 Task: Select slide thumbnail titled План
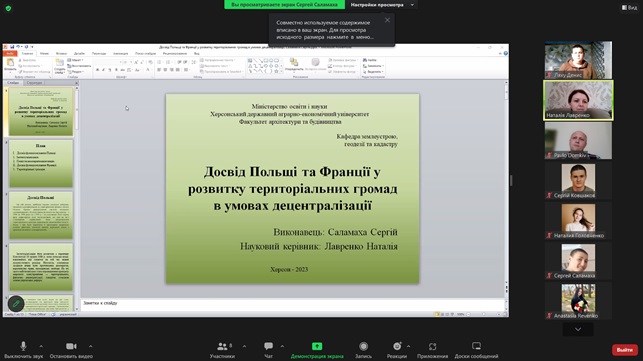41,163
